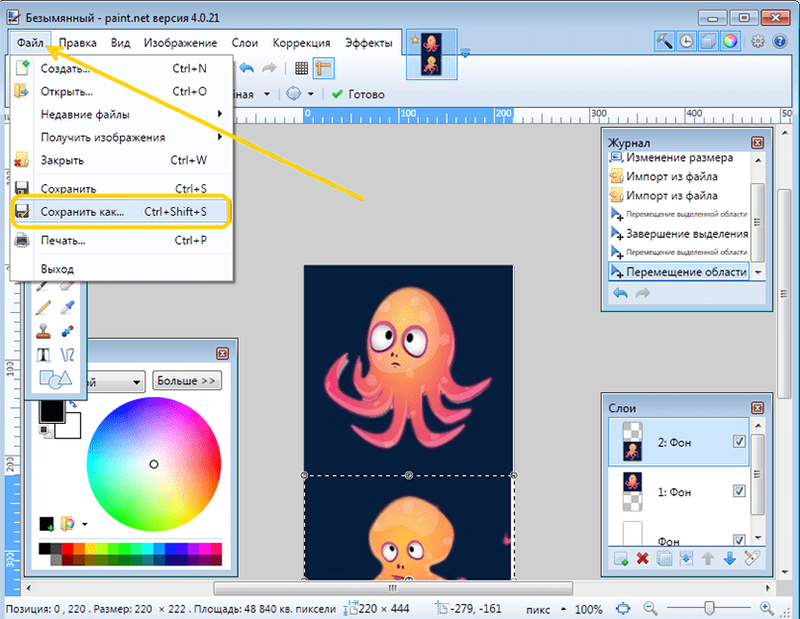The image size is (800, 619).
Task: Select the Shapes tool
Action: pyautogui.click(x=56, y=379)
